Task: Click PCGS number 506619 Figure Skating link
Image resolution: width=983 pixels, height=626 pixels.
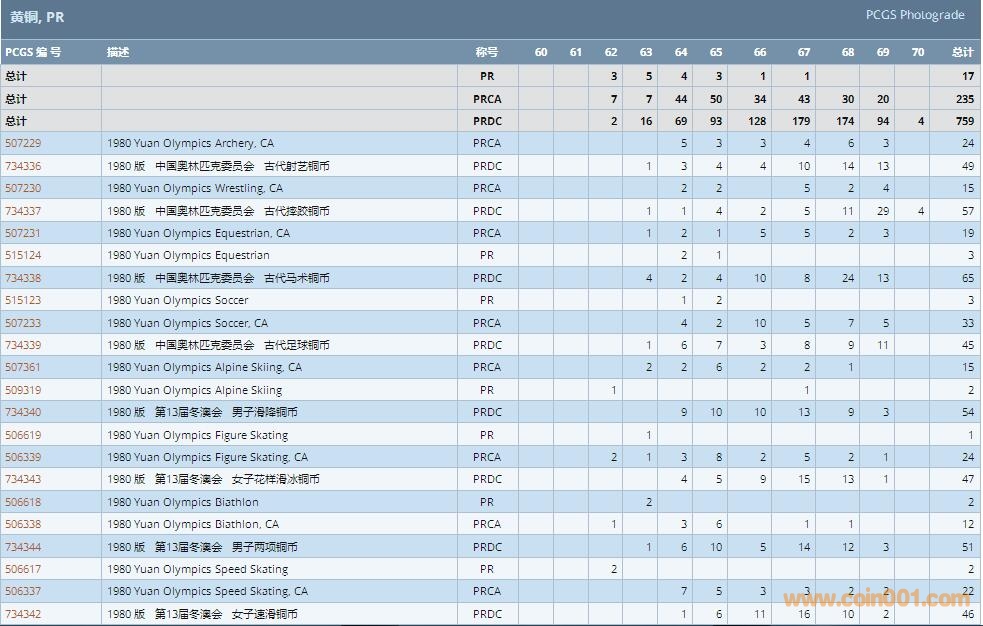Action: click(x=23, y=435)
